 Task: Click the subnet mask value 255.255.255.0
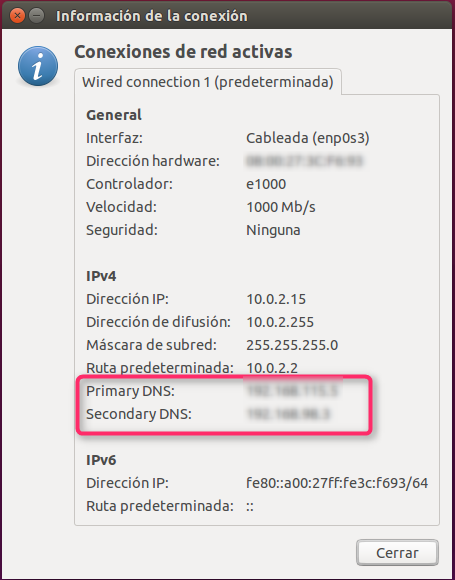[292, 345]
